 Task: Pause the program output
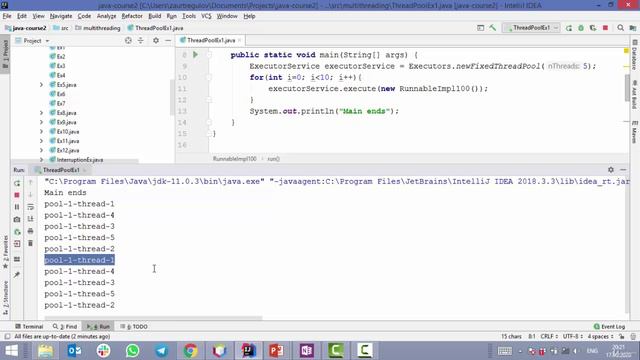pyautogui.click(x=17, y=207)
